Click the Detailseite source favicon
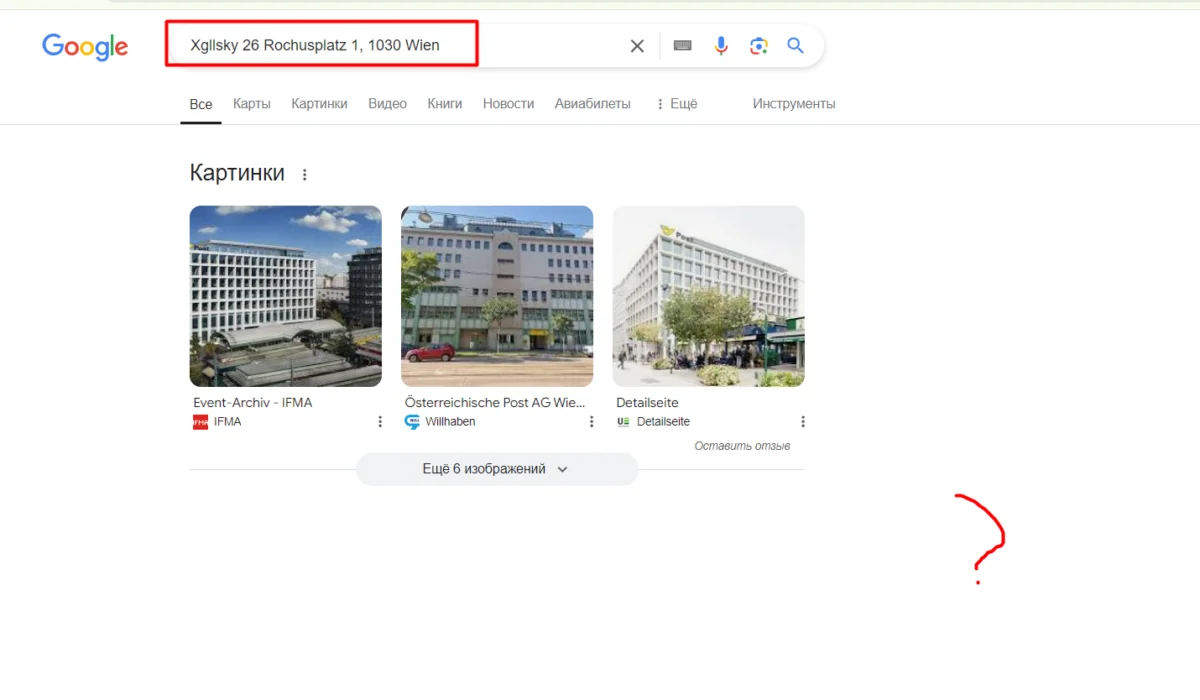1200x700 pixels. click(624, 422)
